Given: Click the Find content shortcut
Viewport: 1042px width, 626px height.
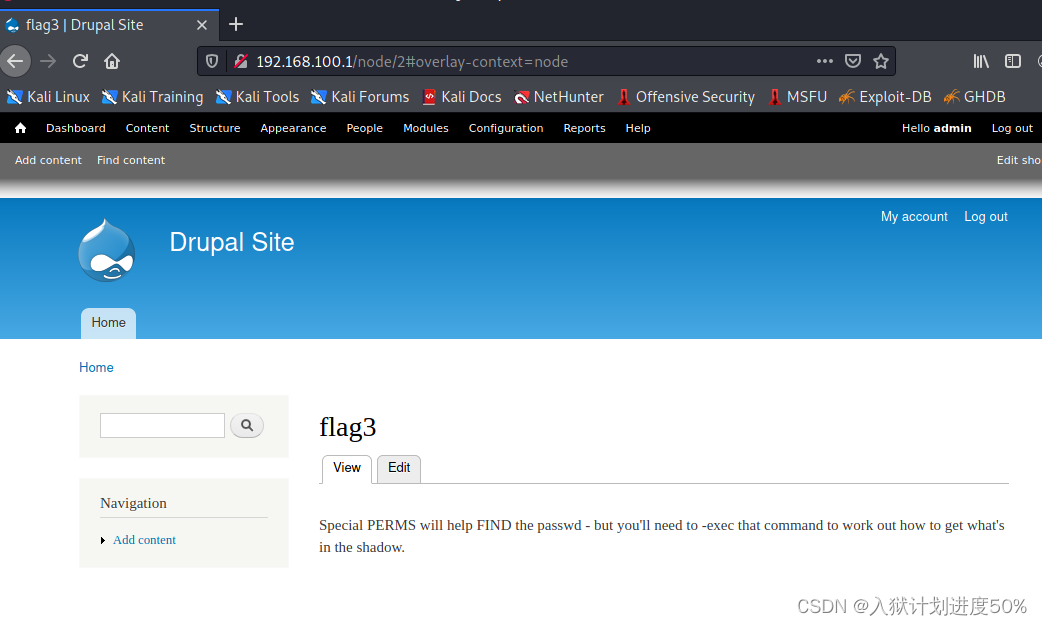Looking at the screenshot, I should coord(131,160).
